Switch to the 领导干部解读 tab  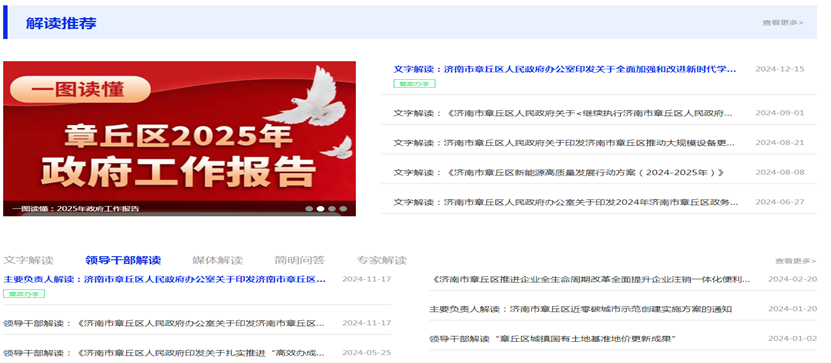(x=123, y=260)
